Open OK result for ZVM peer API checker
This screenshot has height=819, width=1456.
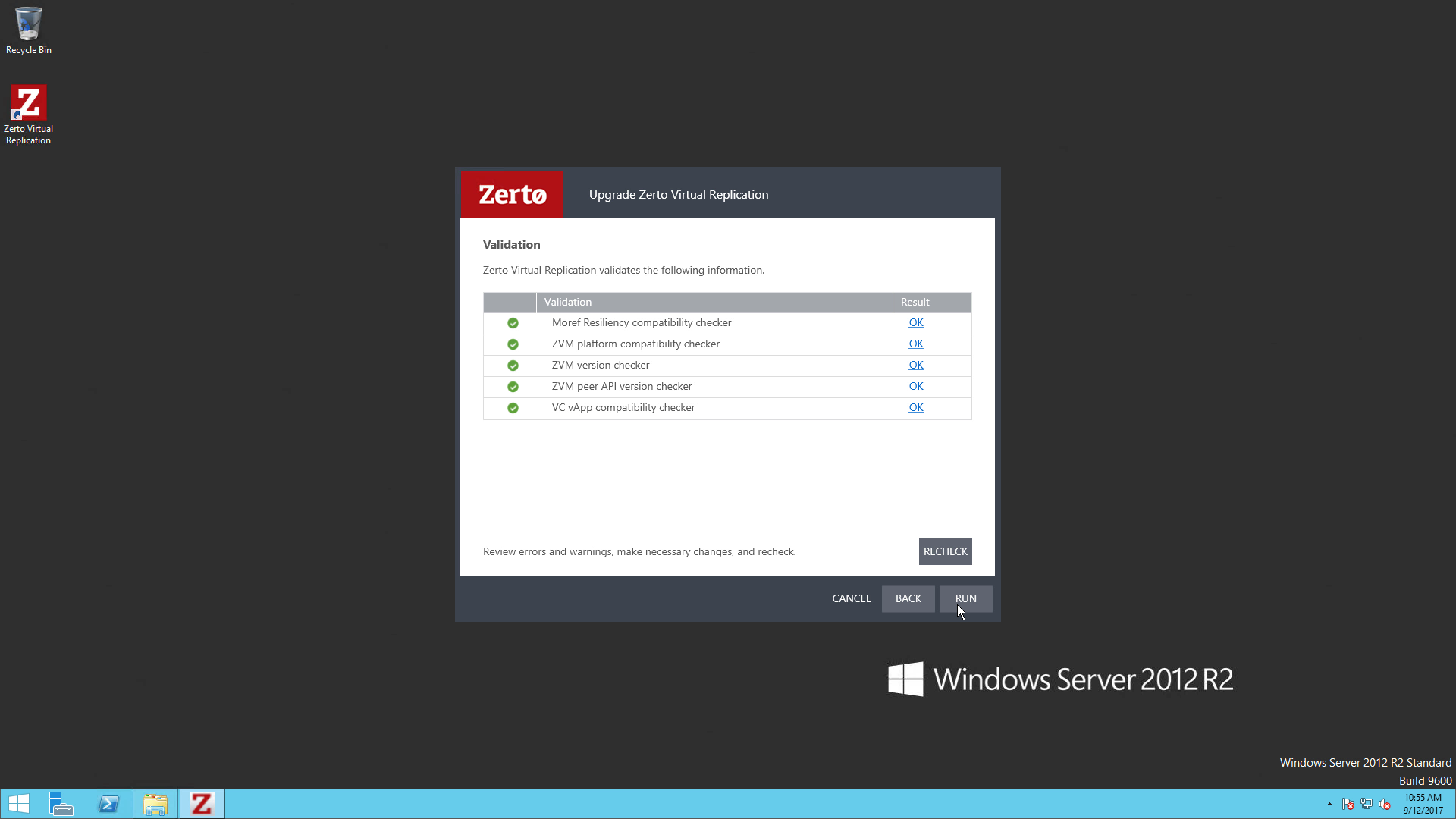[916, 386]
